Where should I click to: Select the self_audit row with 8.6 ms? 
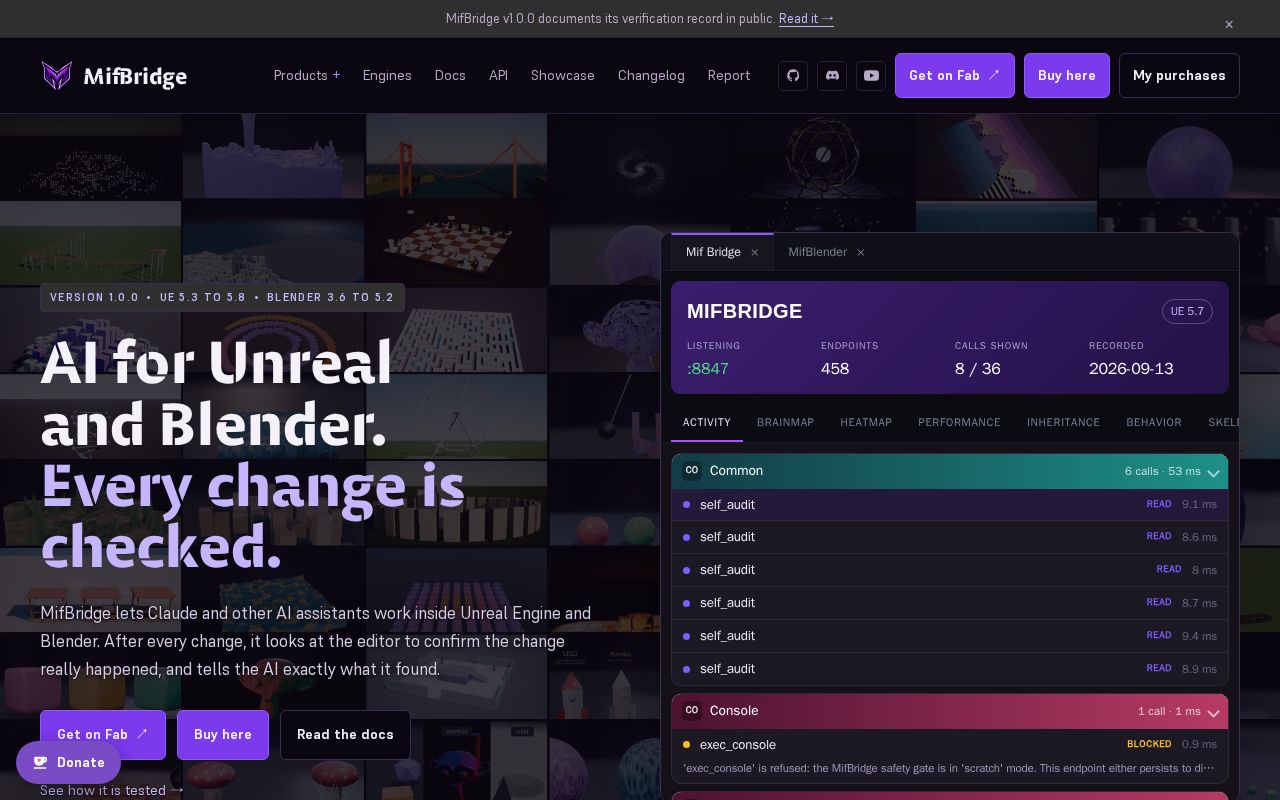950,537
